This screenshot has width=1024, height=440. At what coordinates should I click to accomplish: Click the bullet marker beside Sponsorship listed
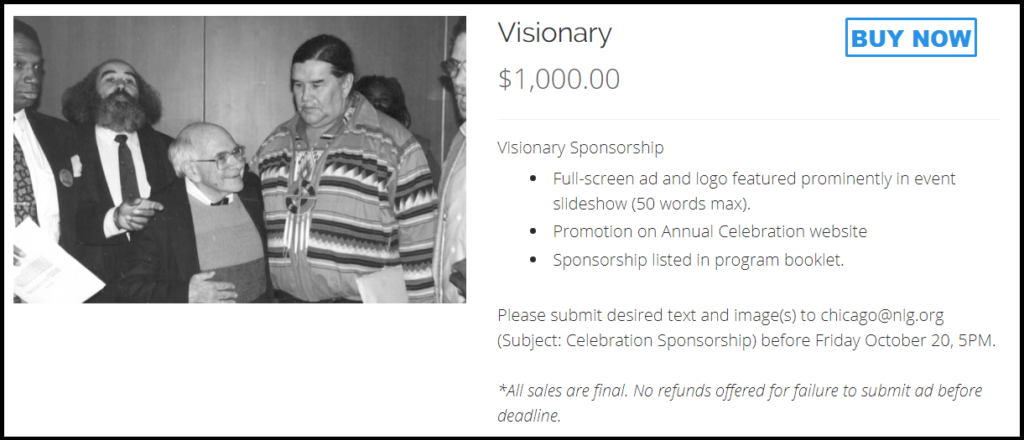pyautogui.click(x=534, y=260)
